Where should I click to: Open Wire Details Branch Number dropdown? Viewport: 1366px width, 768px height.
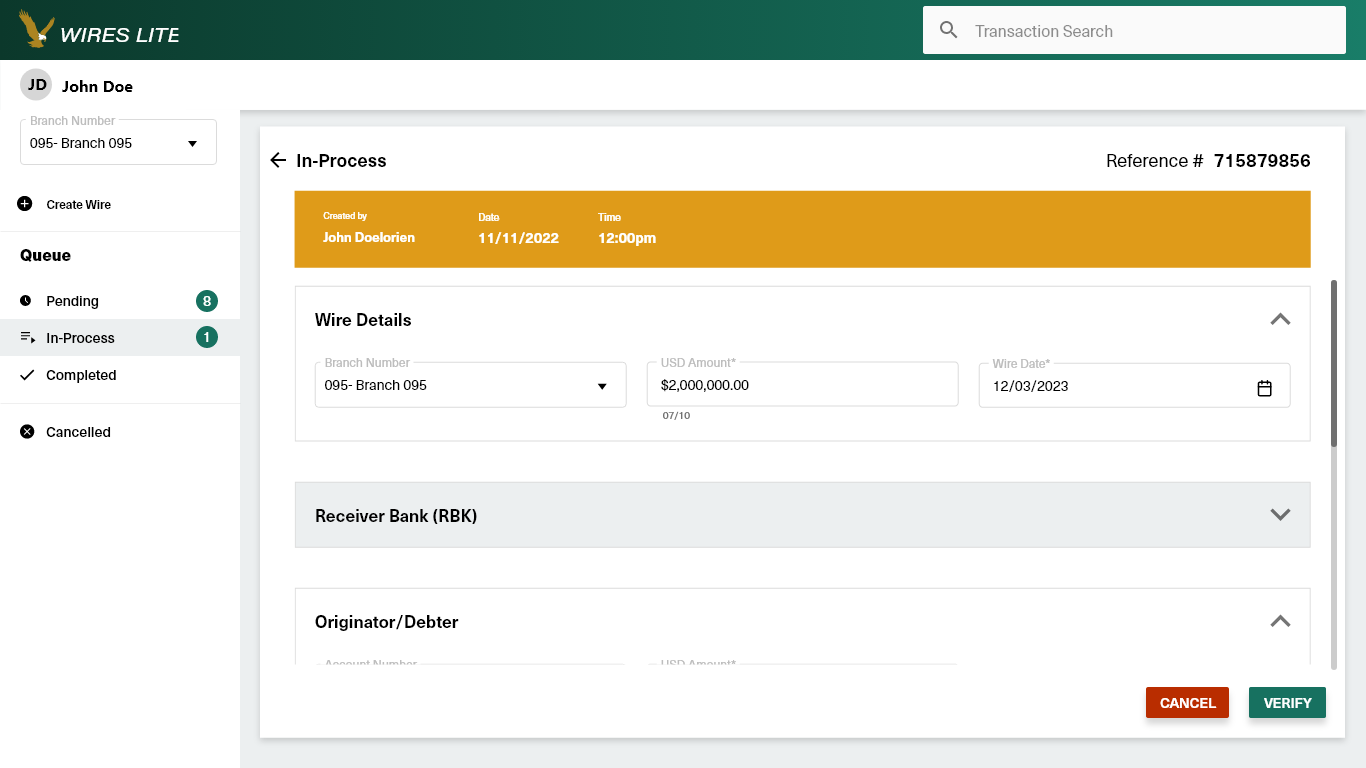click(x=470, y=386)
